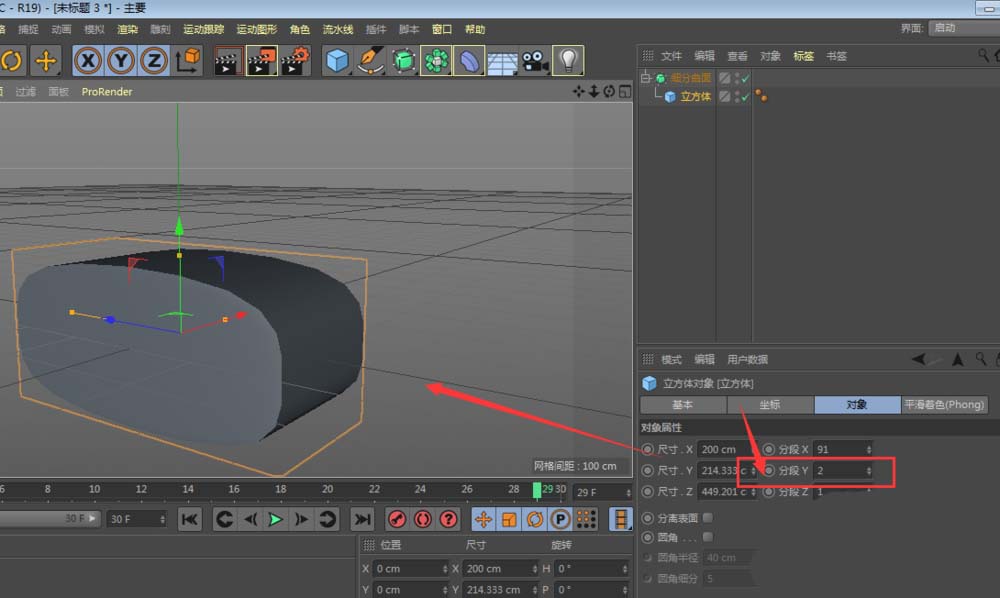
Task: Collapse the 细分曲面 hierarchy expander
Action: 644,77
